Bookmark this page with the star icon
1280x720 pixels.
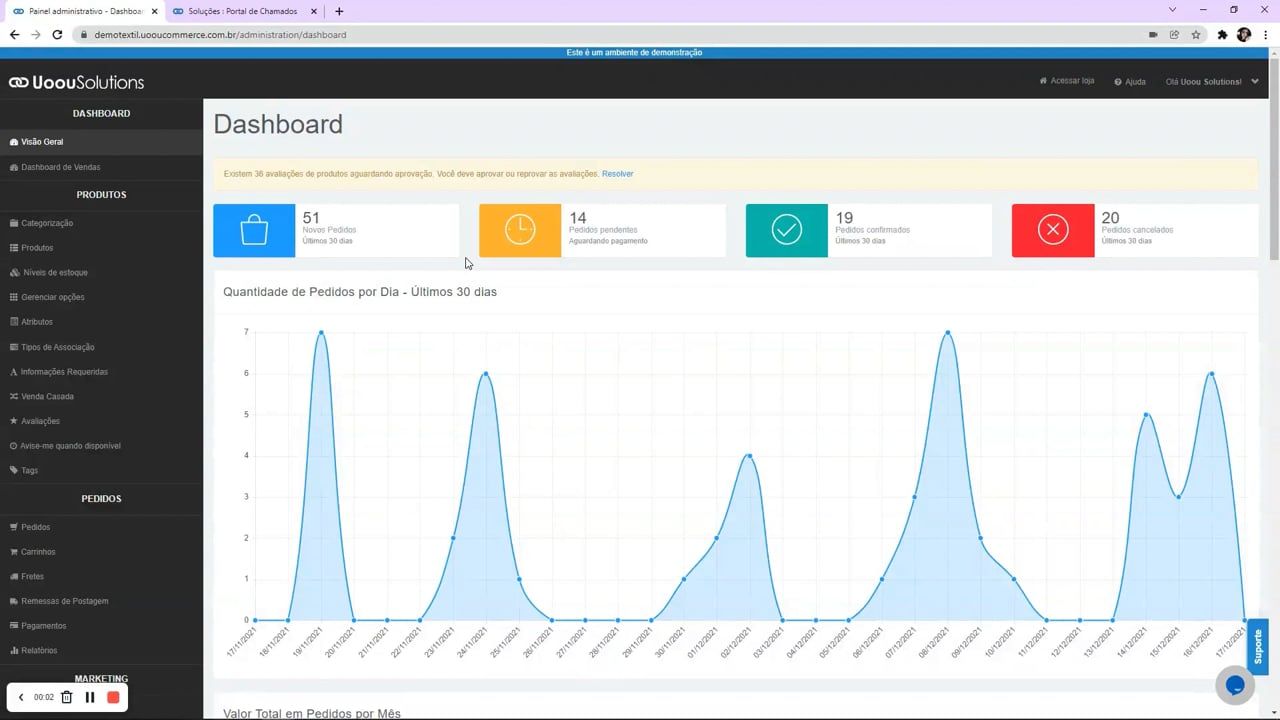[1196, 34]
